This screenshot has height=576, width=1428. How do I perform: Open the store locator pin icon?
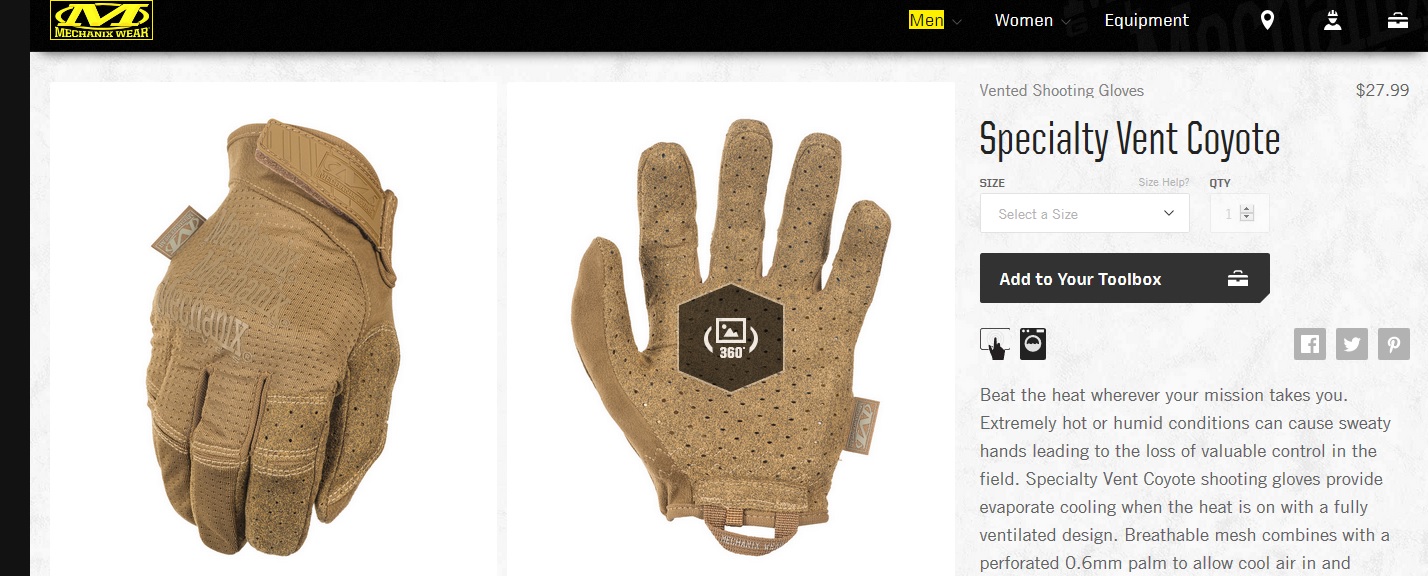click(x=1267, y=20)
